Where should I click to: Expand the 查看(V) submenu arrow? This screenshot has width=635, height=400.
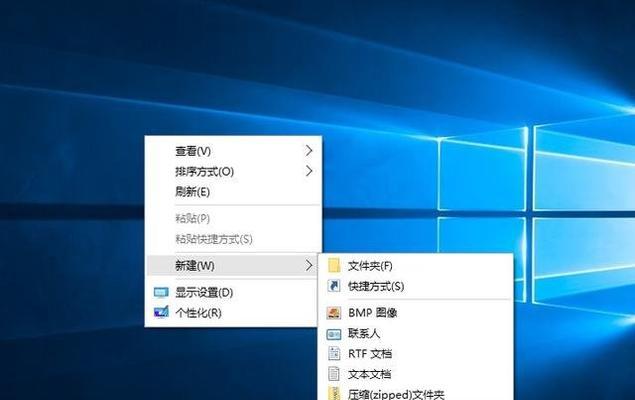[x=309, y=151]
